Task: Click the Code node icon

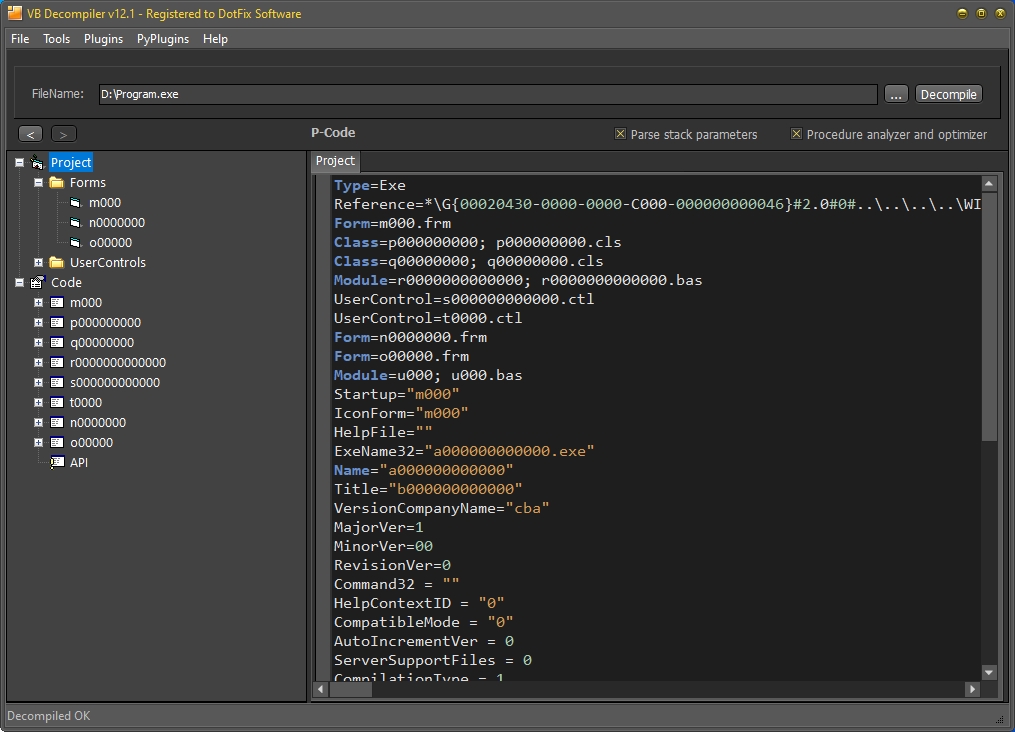Action: pyautogui.click(x=38, y=282)
